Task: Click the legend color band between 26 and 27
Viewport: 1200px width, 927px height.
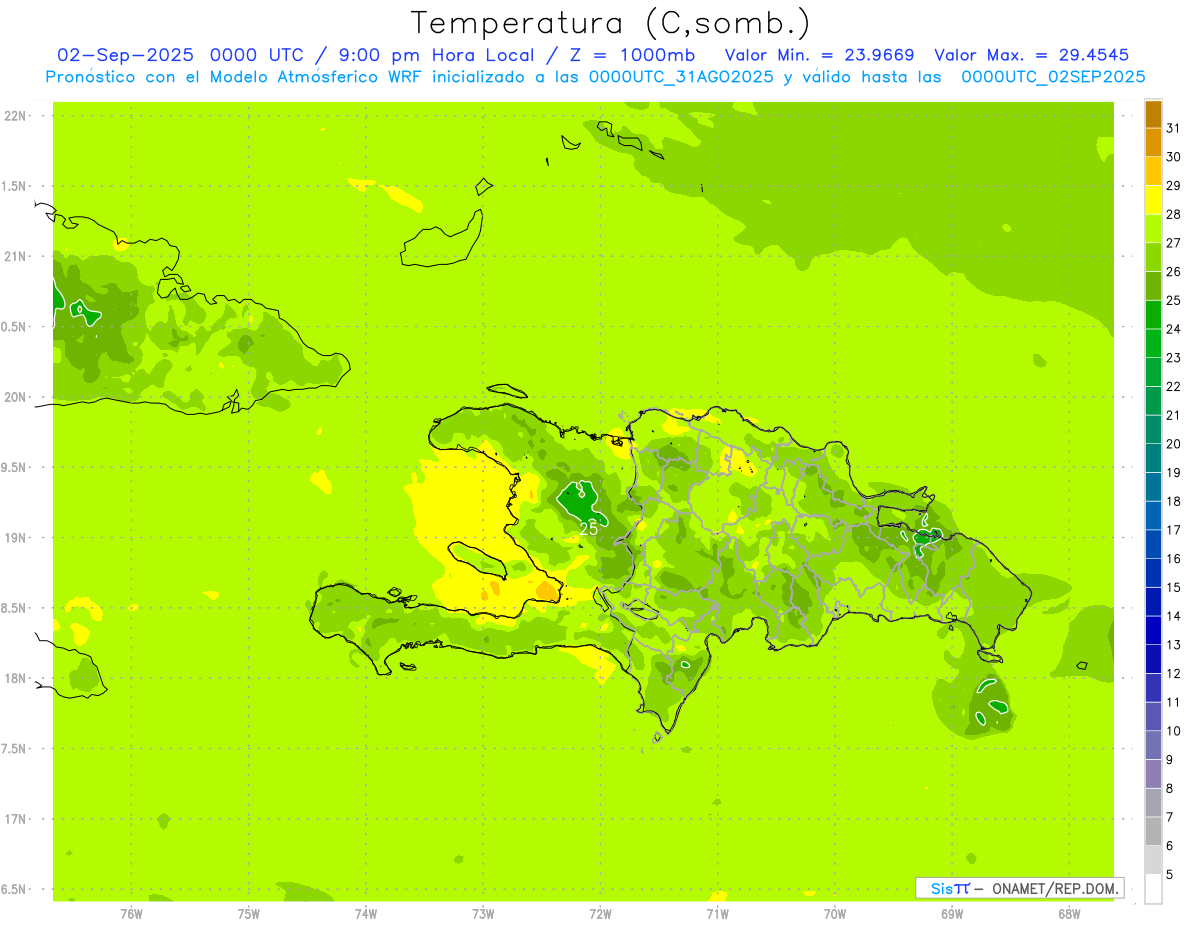Action: (x=1153, y=257)
